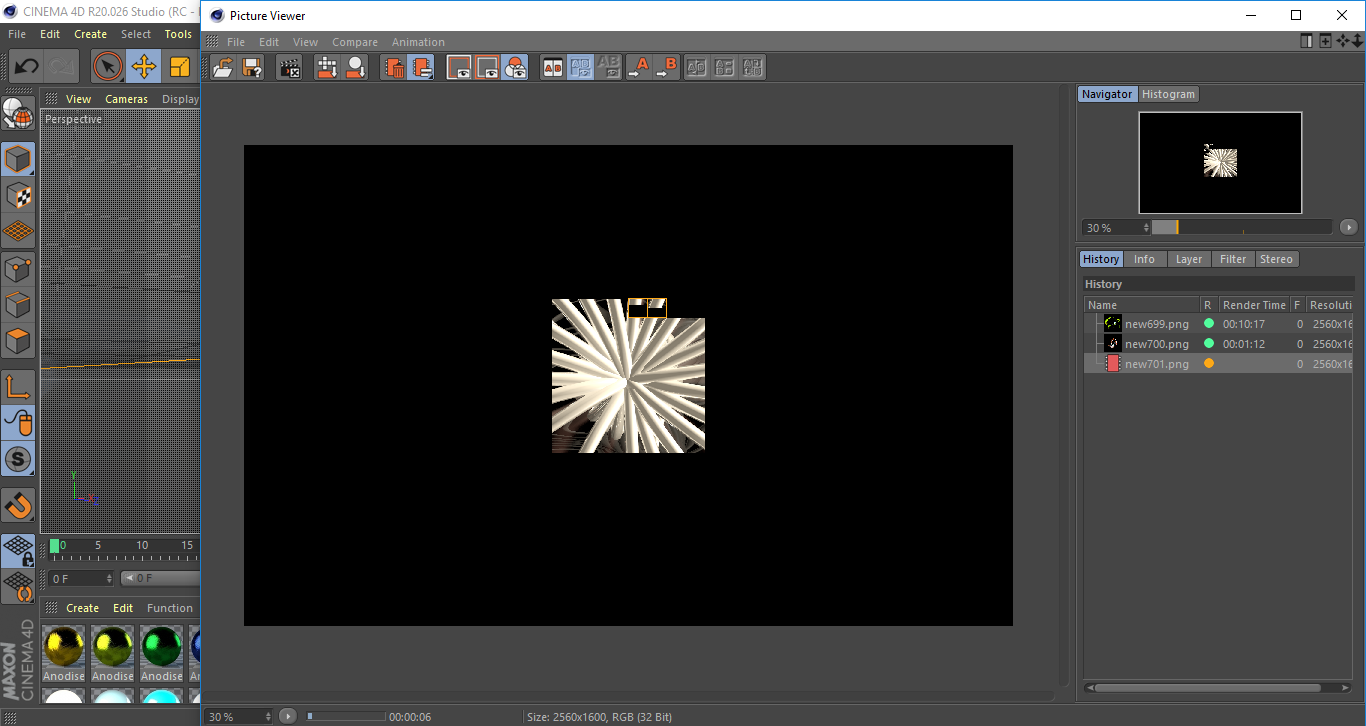The height and width of the screenshot is (726, 1366).
Task: Click the round arrow button beside bottom zoom field
Action: [288, 716]
